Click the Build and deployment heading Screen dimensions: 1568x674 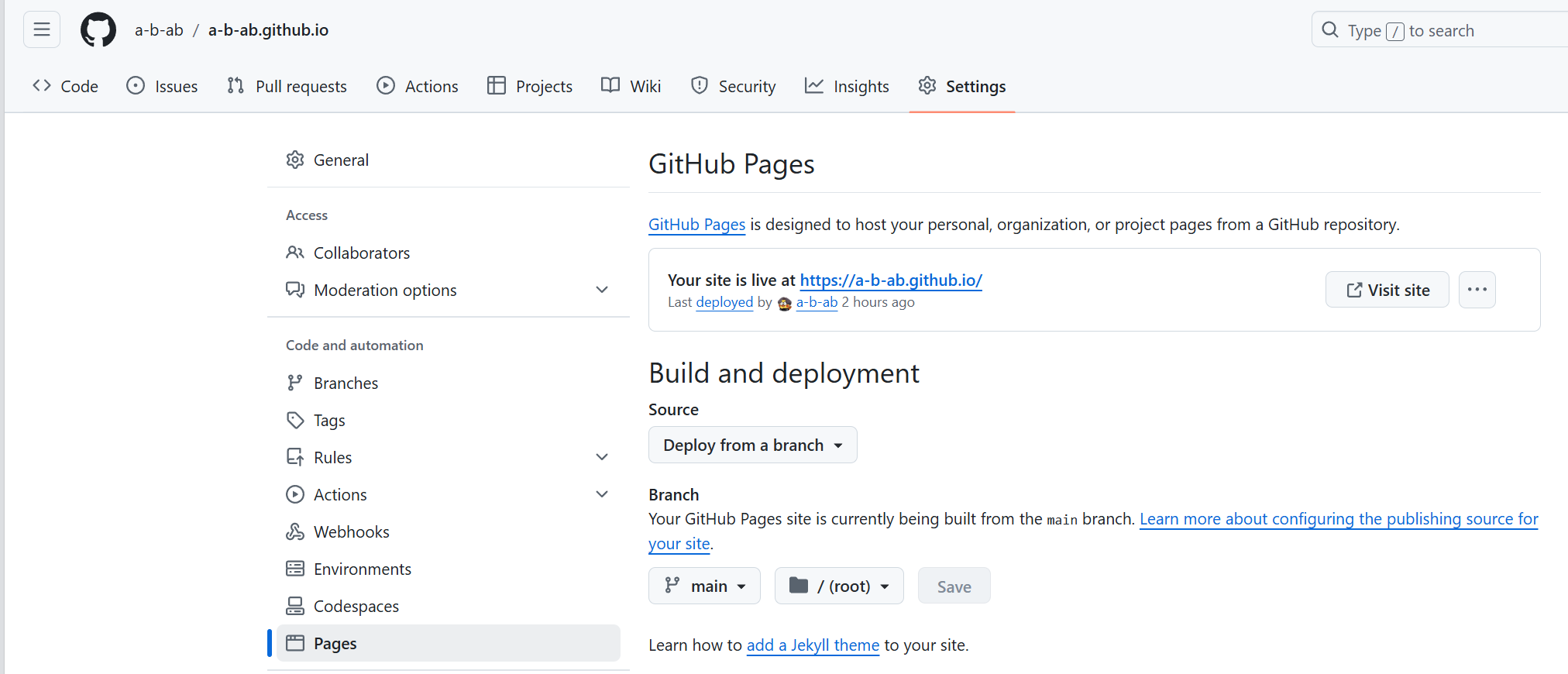pos(784,373)
